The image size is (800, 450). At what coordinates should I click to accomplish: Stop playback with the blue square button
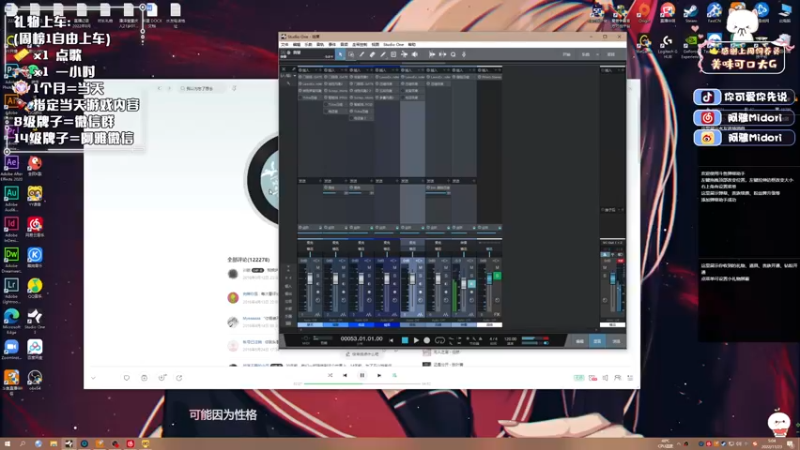coord(405,340)
